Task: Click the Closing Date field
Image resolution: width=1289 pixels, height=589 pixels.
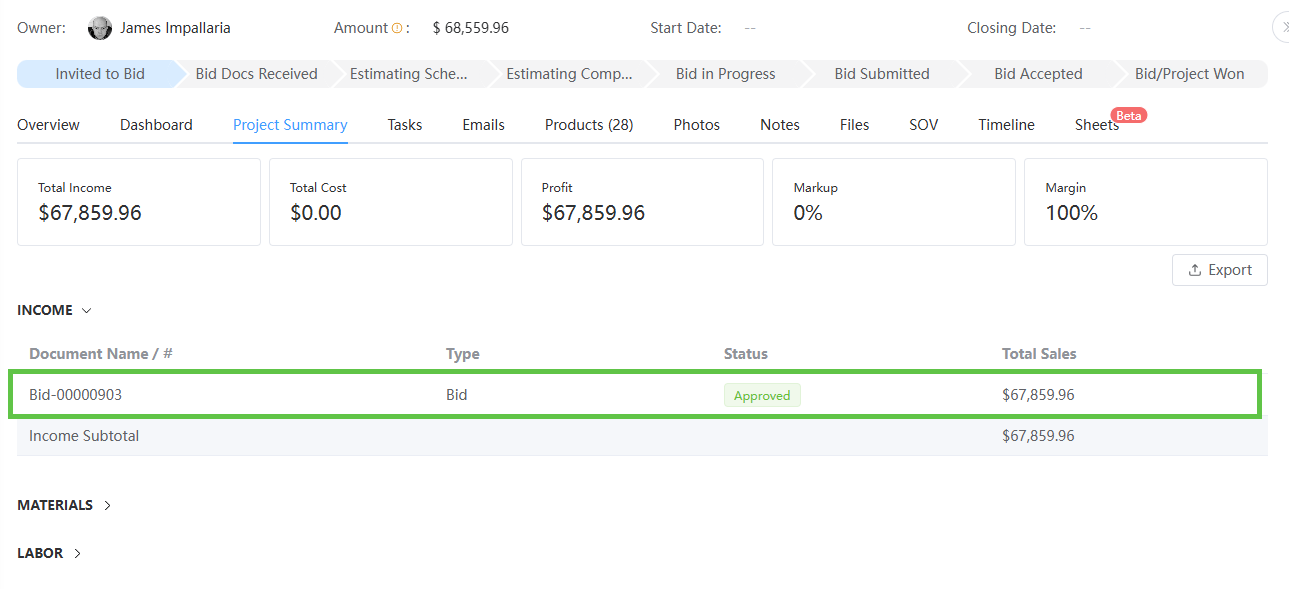Action: [x=1085, y=28]
